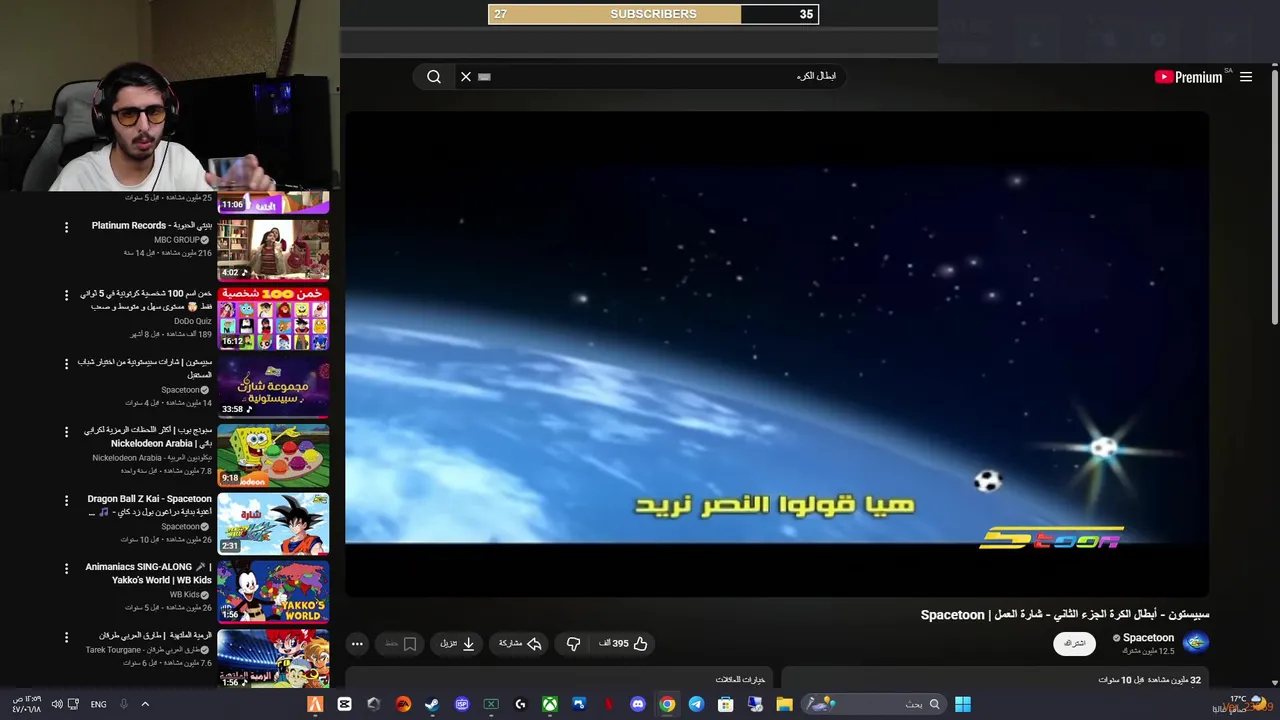Open Windows Start button

[x=962, y=704]
